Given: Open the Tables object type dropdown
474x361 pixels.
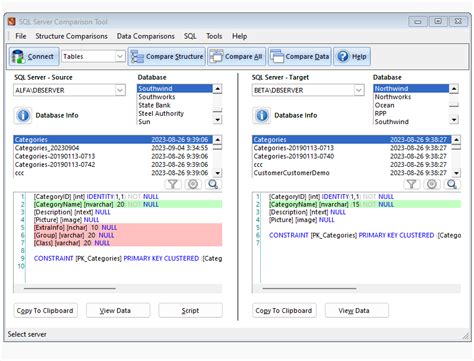Looking at the screenshot, I should coord(120,56).
